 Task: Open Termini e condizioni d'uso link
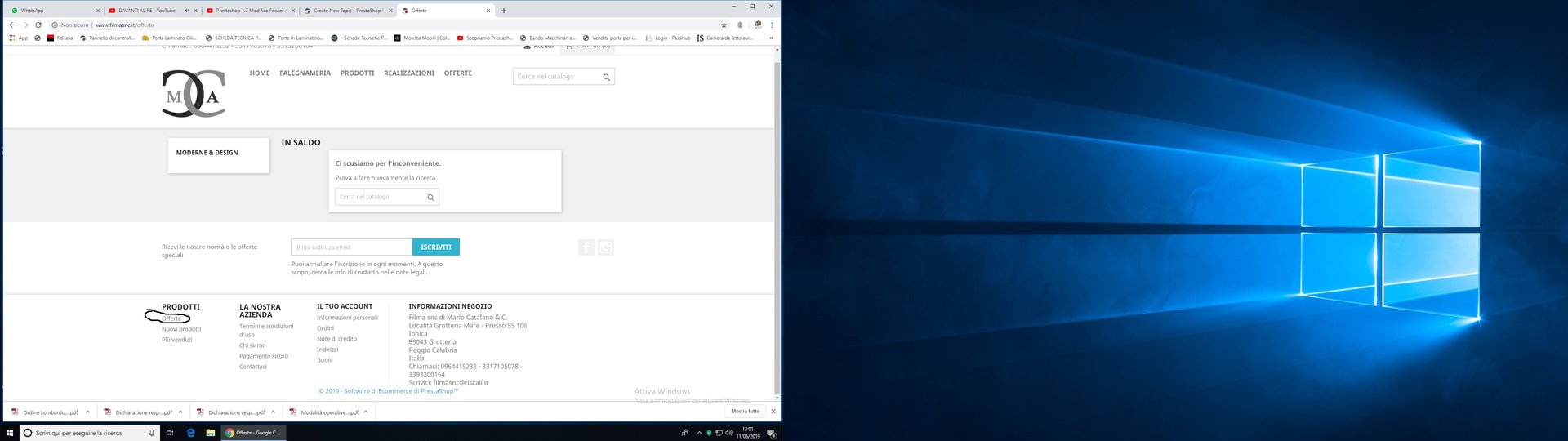pyautogui.click(x=266, y=331)
